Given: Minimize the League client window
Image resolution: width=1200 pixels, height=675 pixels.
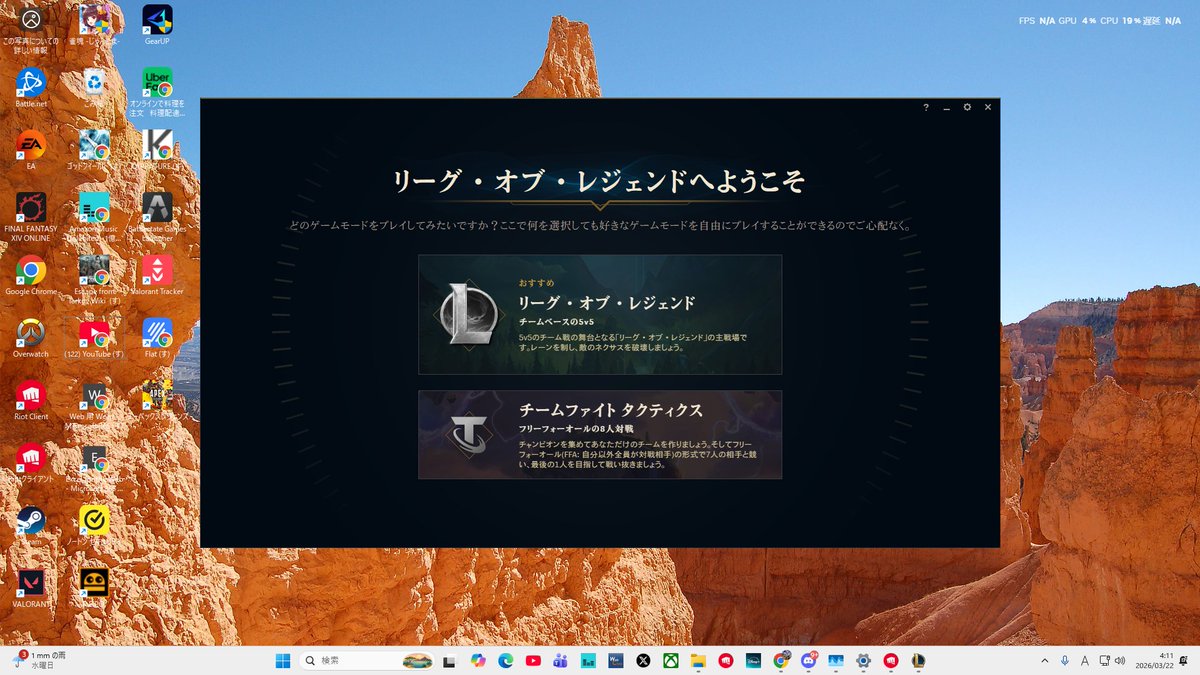Looking at the screenshot, I should (x=946, y=107).
